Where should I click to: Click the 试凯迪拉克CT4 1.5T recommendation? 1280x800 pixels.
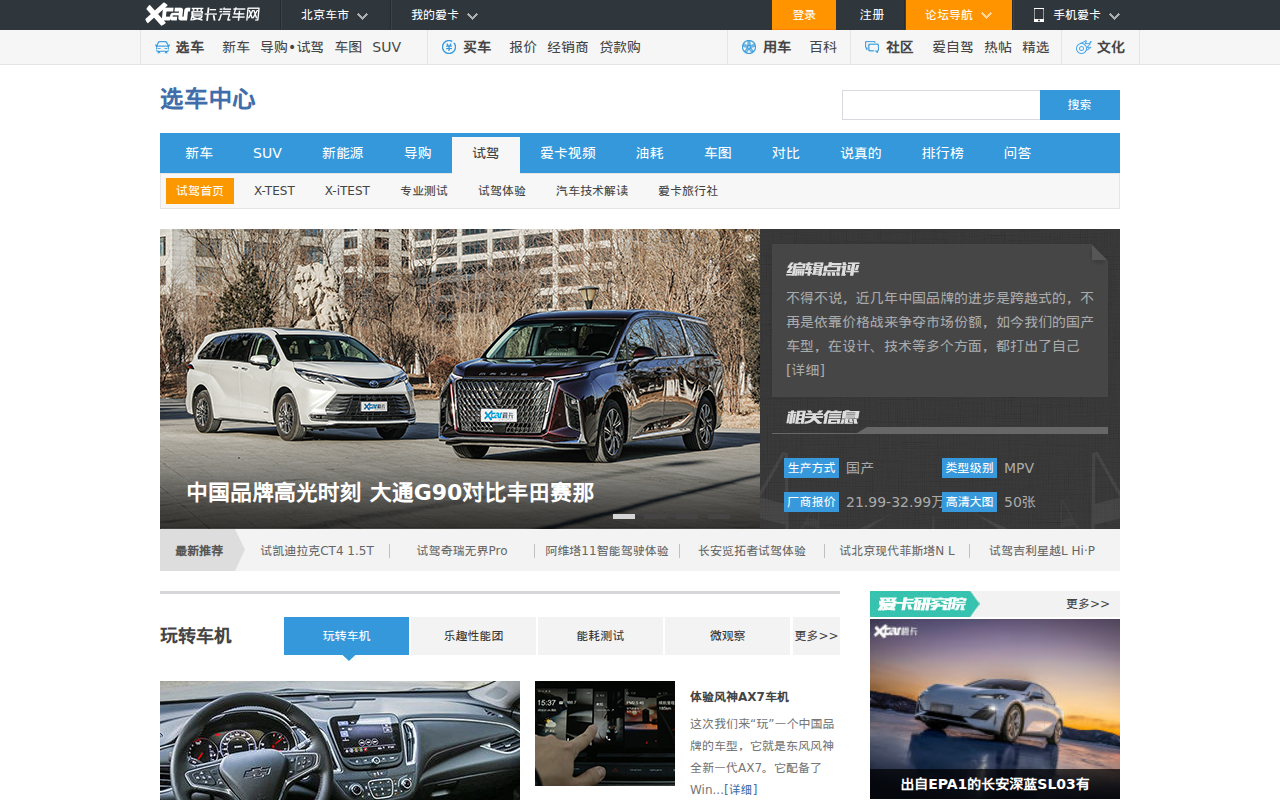(317, 551)
